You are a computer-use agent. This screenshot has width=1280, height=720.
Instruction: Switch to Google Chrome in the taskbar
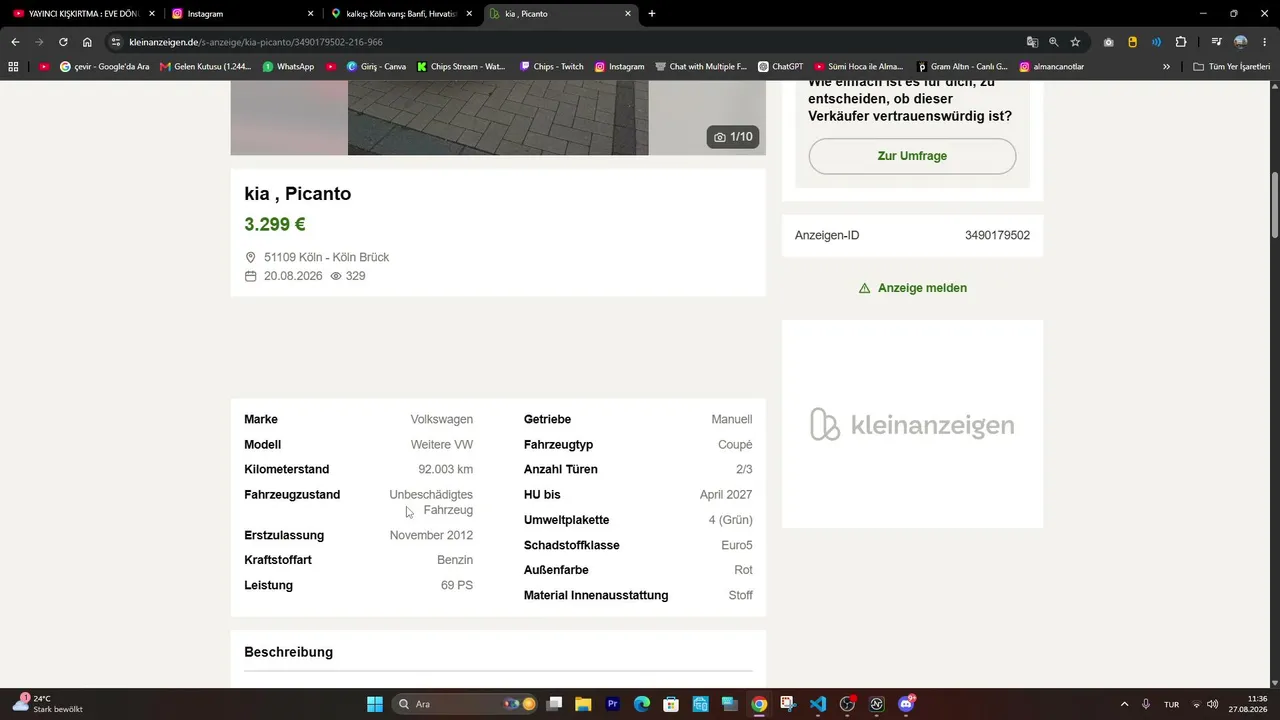coord(759,704)
